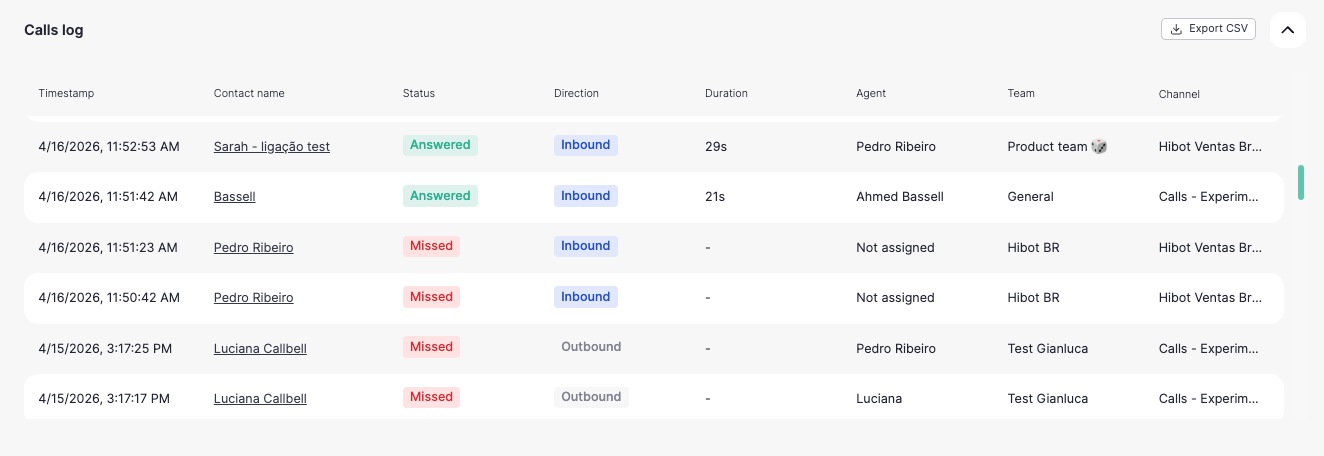1324x456 pixels.
Task: Click the Contact name column header
Action: [x=249, y=93]
